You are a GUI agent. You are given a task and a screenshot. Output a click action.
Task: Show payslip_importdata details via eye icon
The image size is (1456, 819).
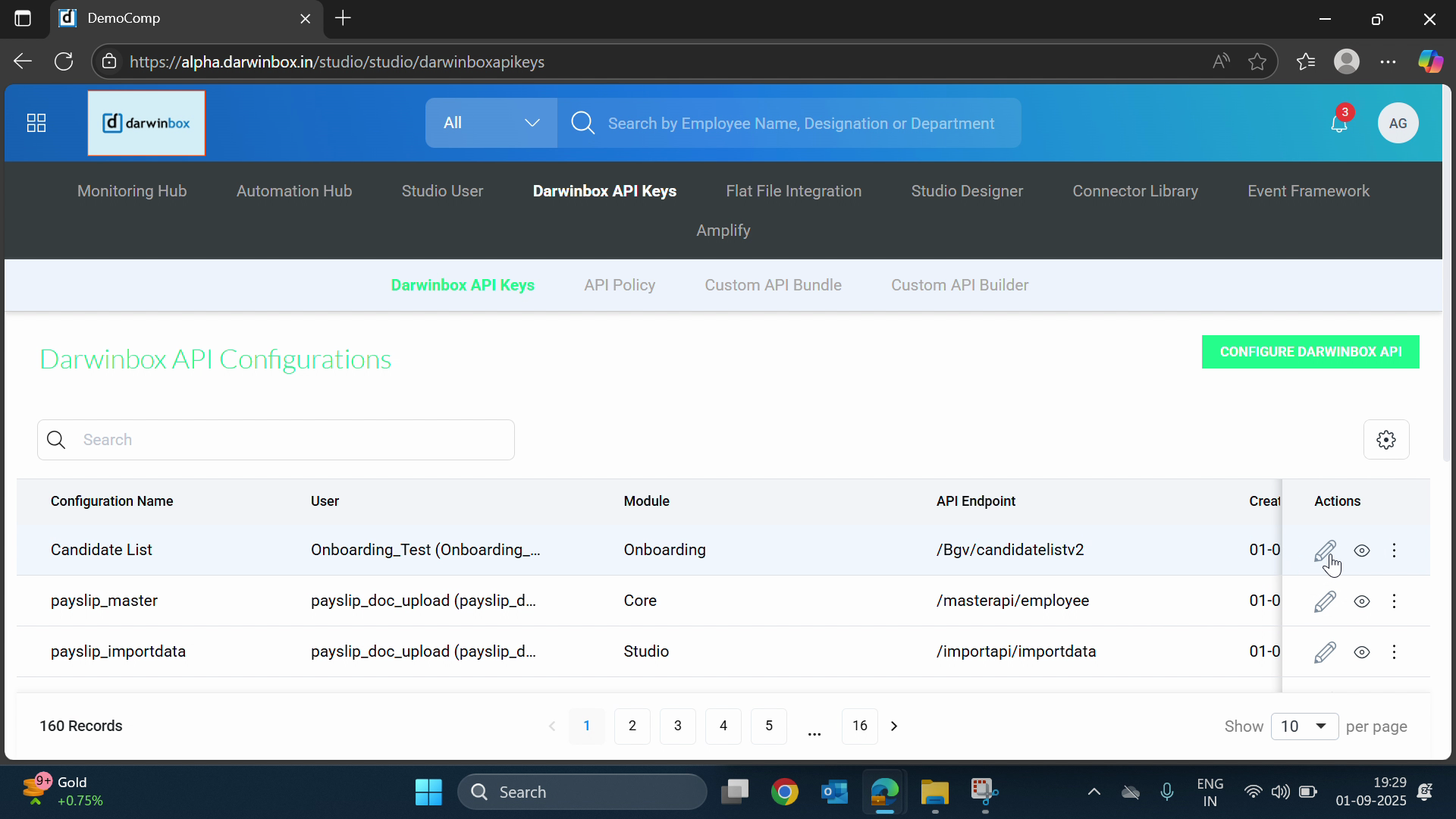tap(1361, 652)
